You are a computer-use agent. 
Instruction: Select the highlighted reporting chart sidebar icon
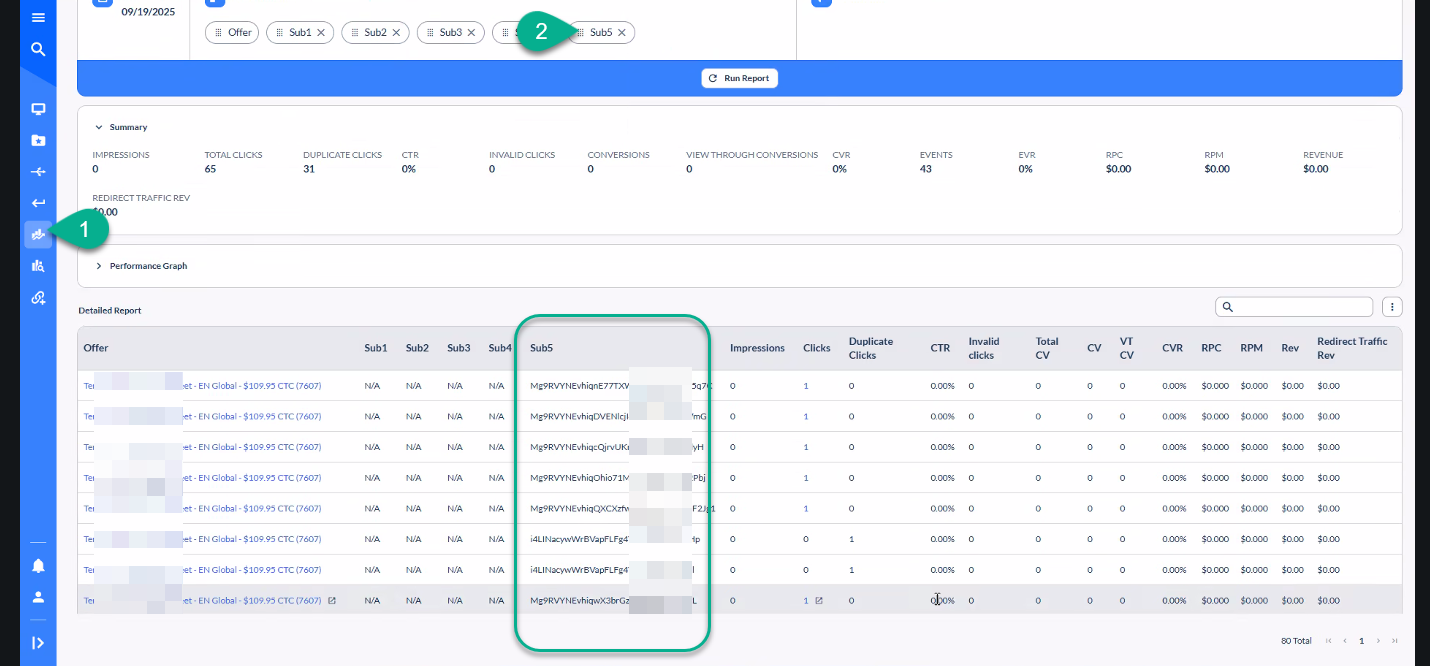point(38,234)
